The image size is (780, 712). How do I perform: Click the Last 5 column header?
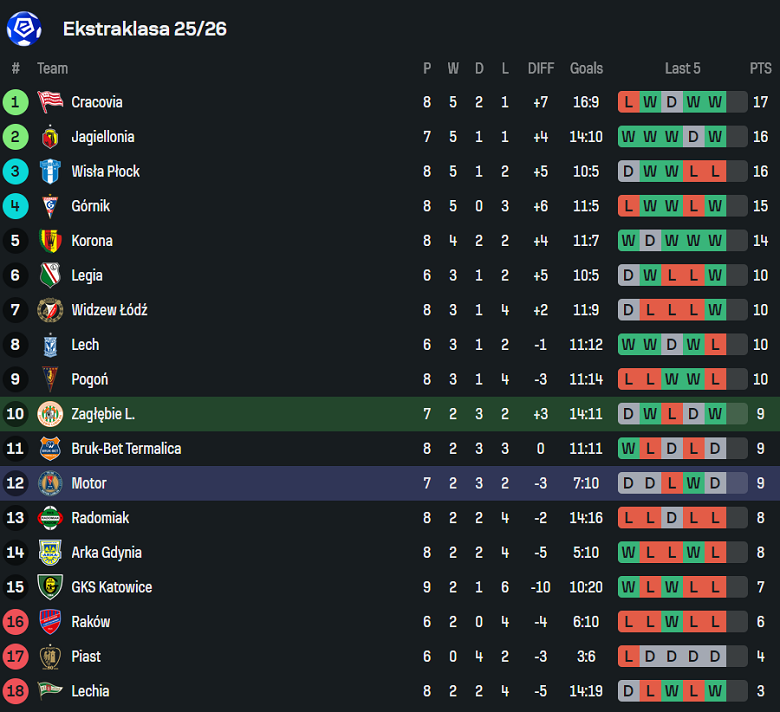(x=682, y=68)
